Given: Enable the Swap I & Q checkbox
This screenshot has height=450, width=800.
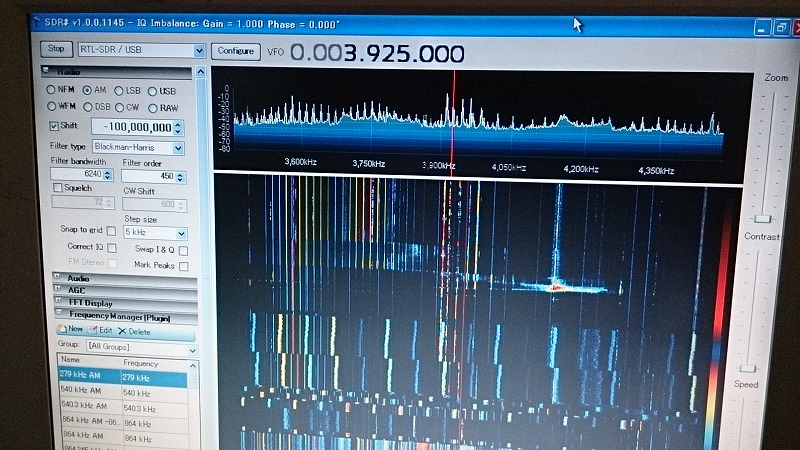Looking at the screenshot, I should [183, 250].
